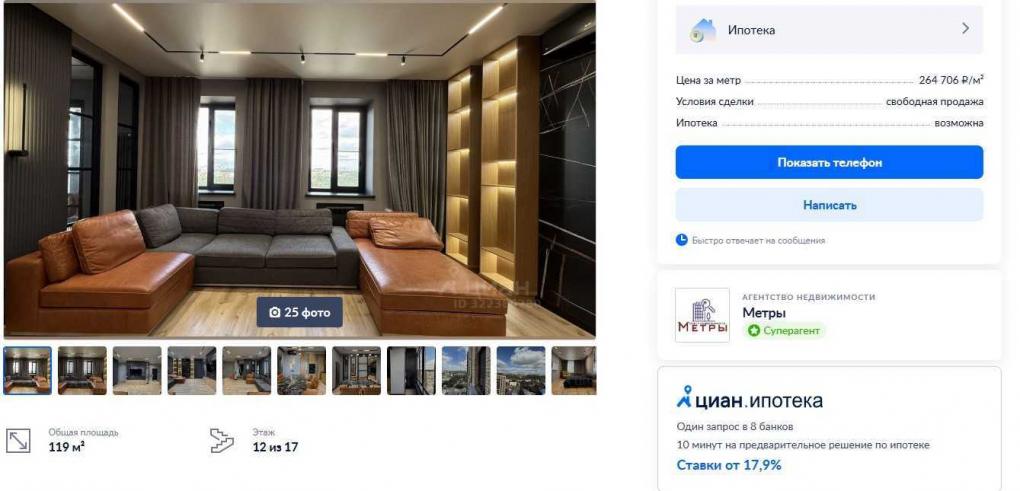Open the Метры agency name link
Image resolution: width=1020 pixels, height=491 pixels.
pyautogui.click(x=764, y=313)
